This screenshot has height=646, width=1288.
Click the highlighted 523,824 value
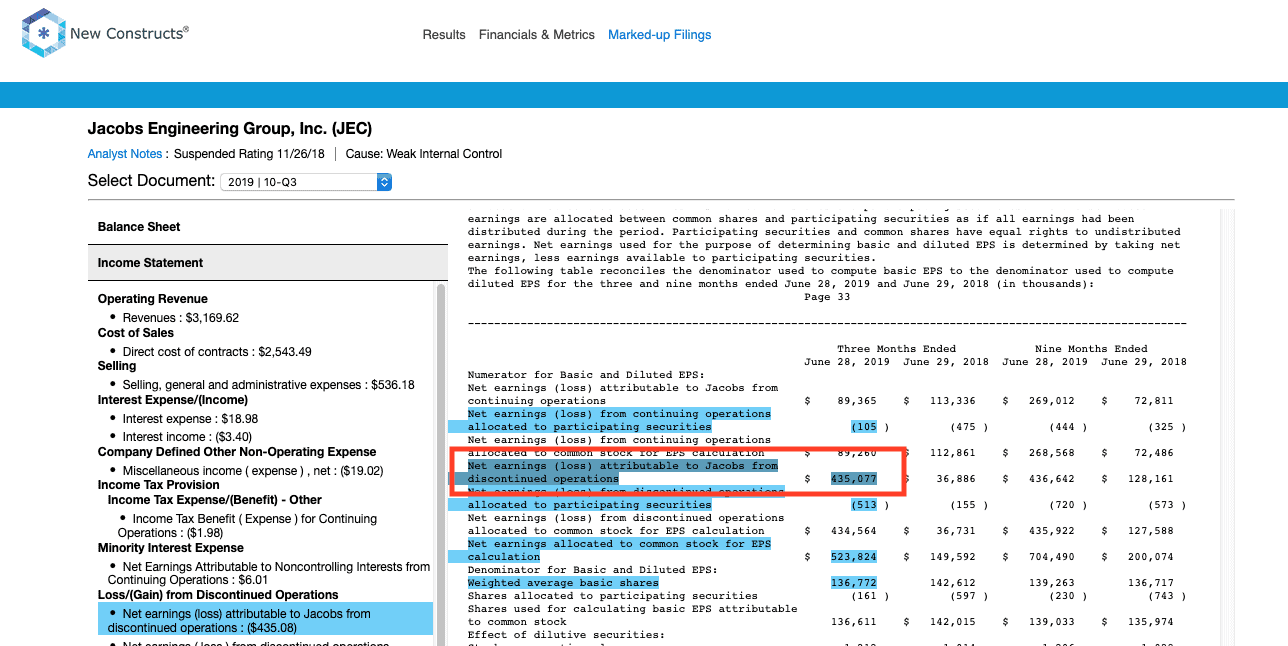853,557
